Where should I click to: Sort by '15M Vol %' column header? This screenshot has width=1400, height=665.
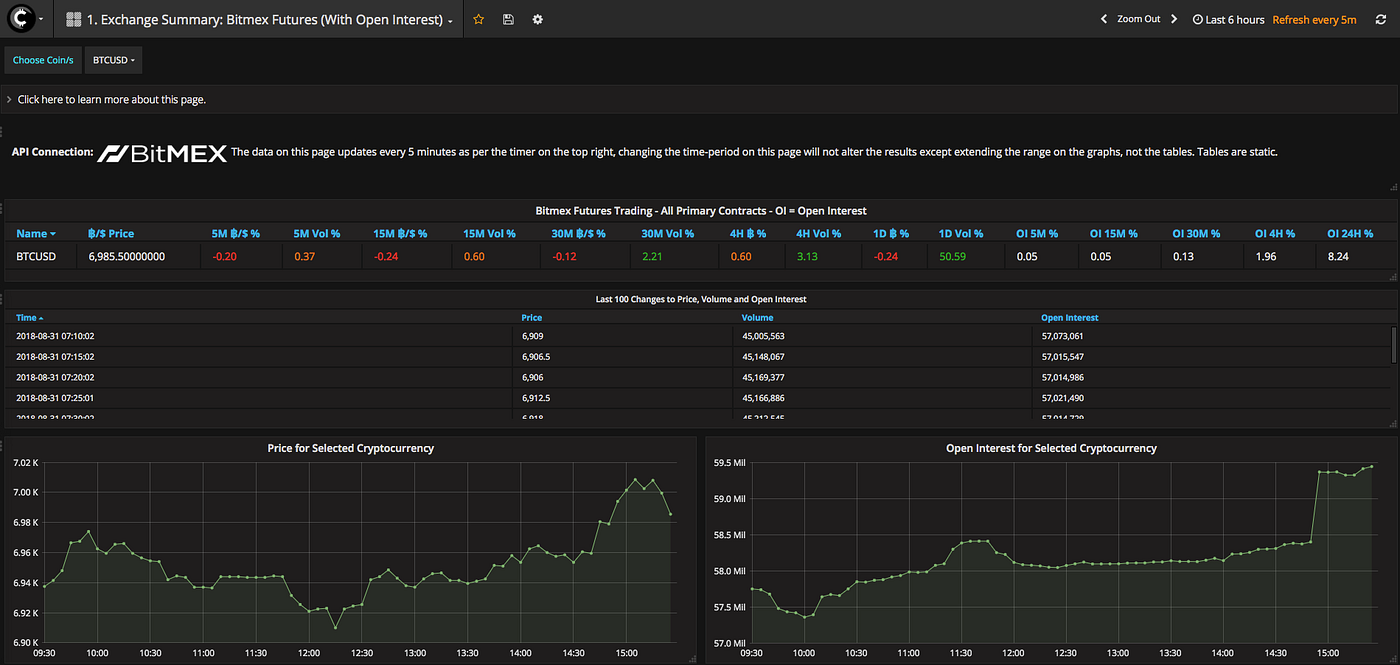pyautogui.click(x=489, y=233)
